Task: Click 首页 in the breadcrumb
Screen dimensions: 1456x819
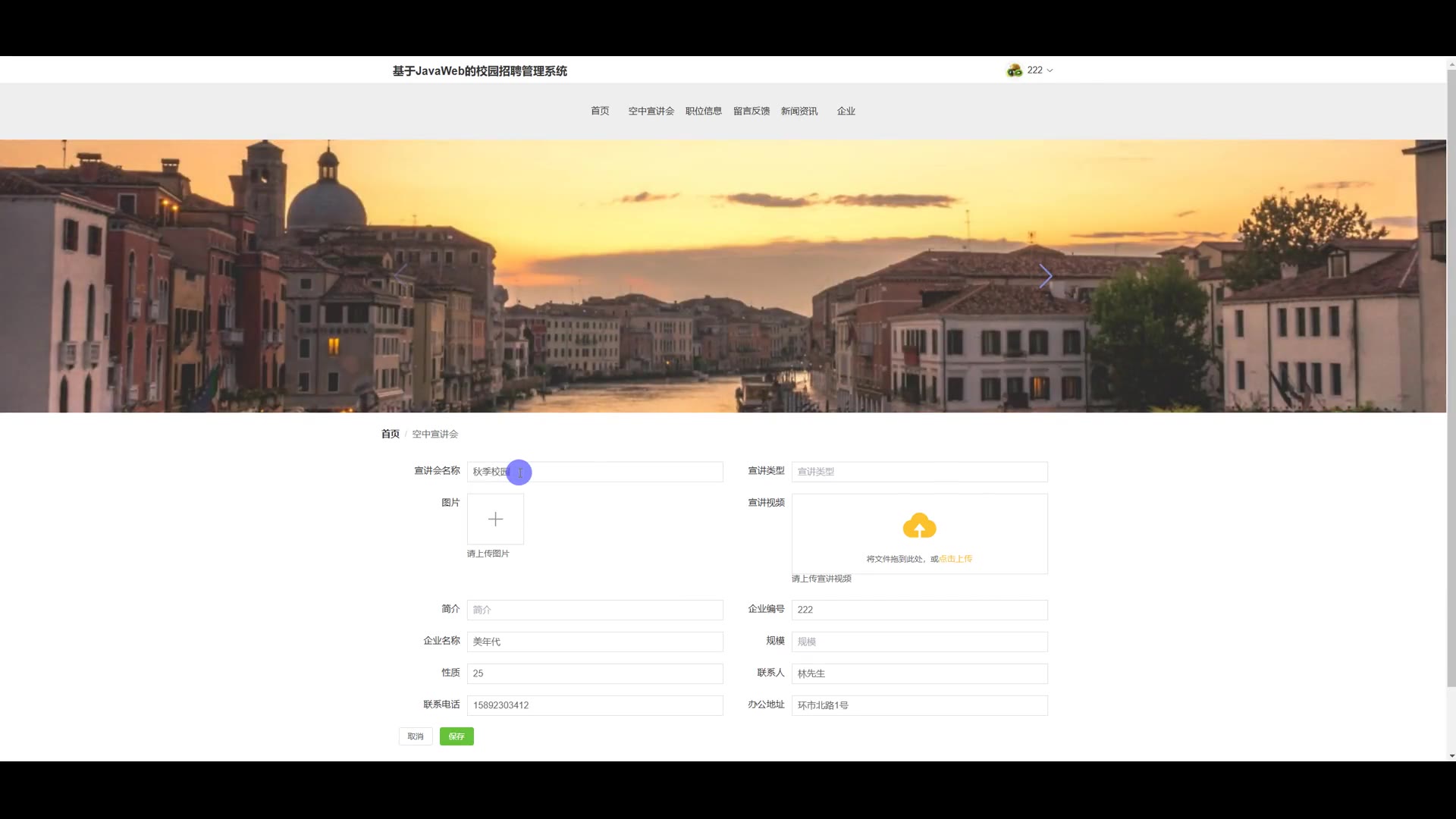Action: [390, 434]
